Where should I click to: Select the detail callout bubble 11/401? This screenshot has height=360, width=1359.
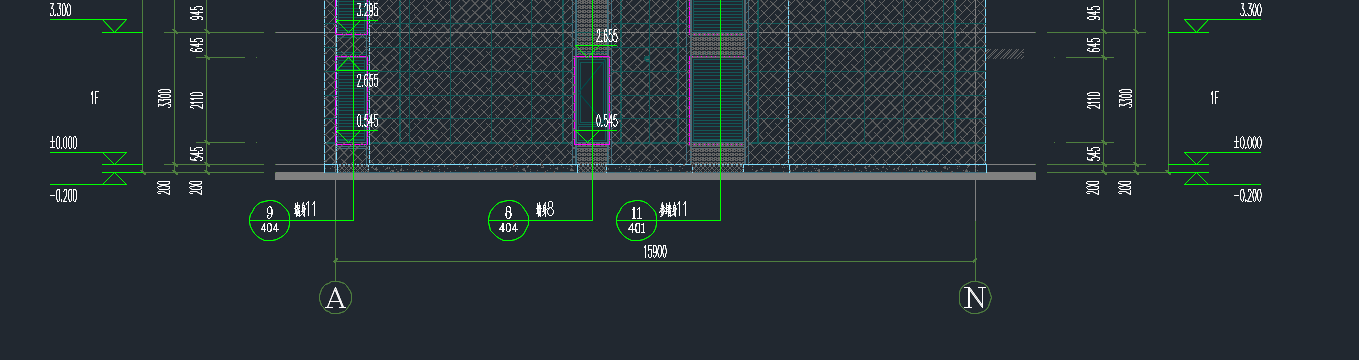(x=637, y=220)
